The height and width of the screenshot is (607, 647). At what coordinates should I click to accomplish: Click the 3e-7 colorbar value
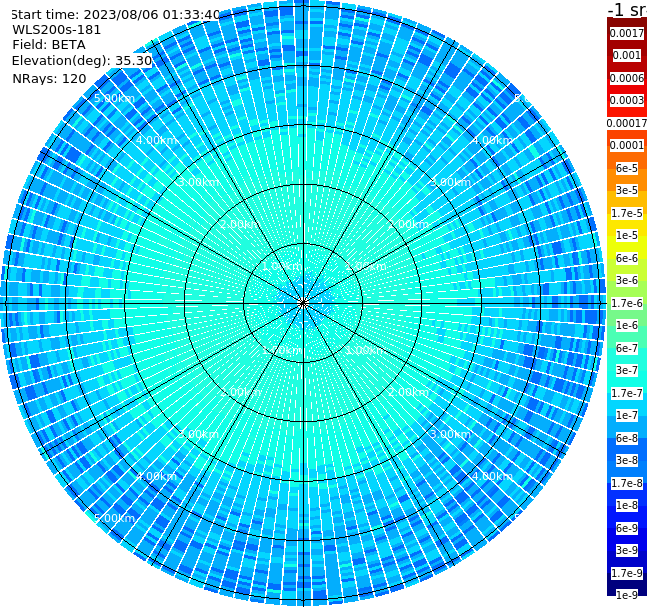[x=627, y=370]
